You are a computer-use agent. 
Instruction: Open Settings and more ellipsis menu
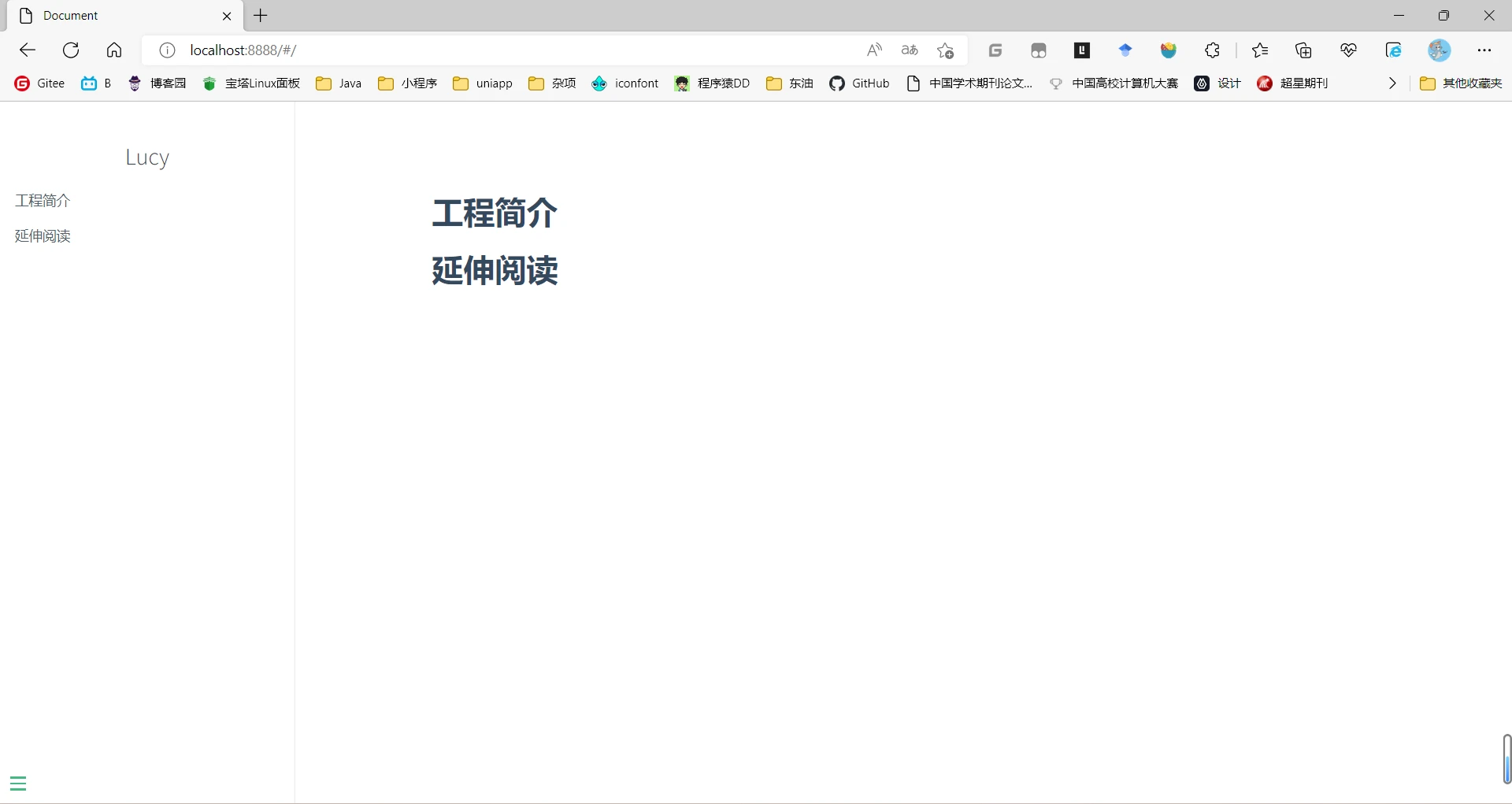(x=1484, y=50)
